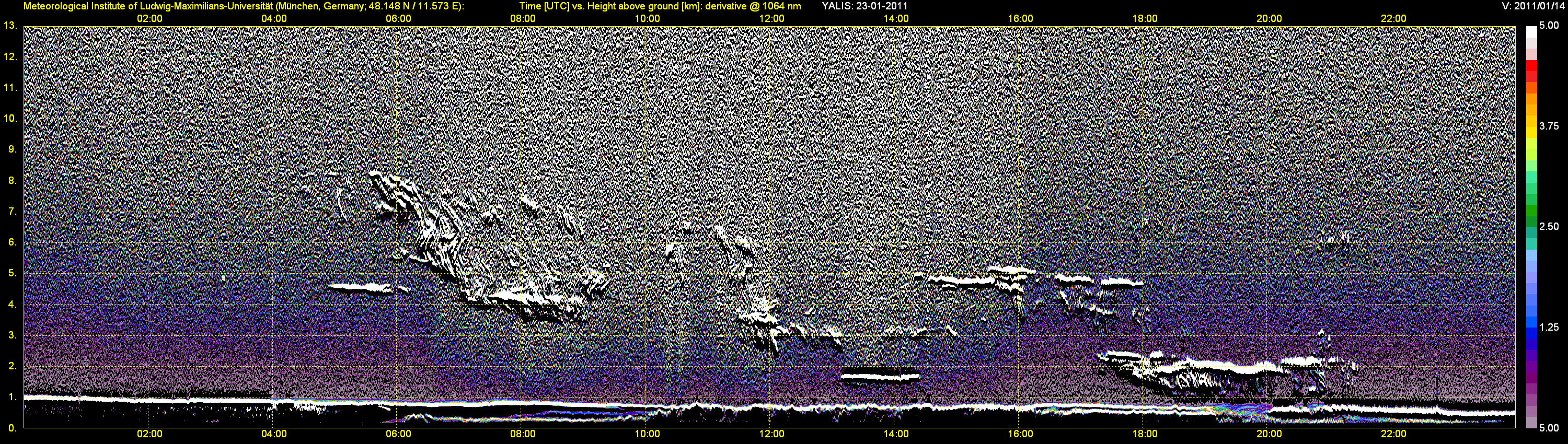Click the 22:00 label on lower time axis

click(1393, 434)
